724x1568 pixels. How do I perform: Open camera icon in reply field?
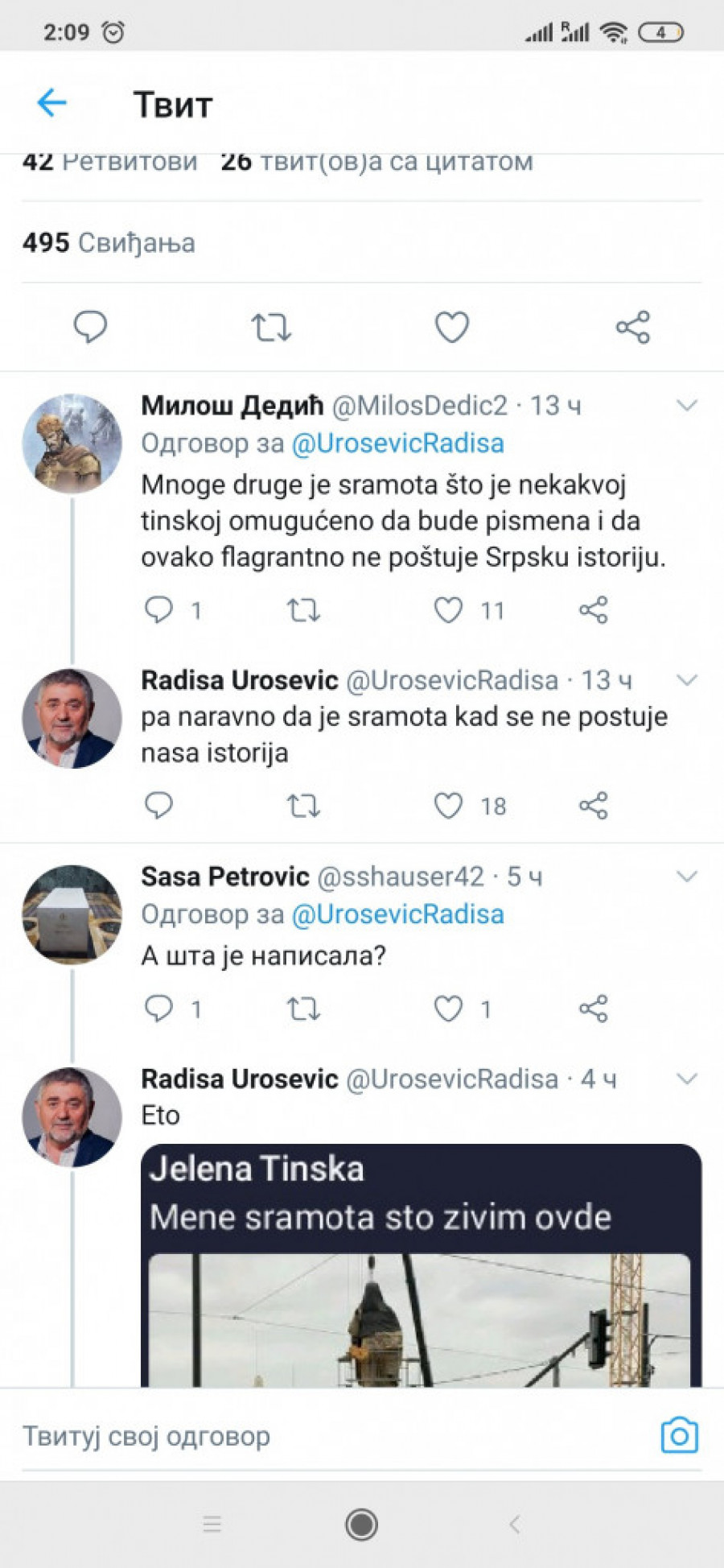(679, 1435)
